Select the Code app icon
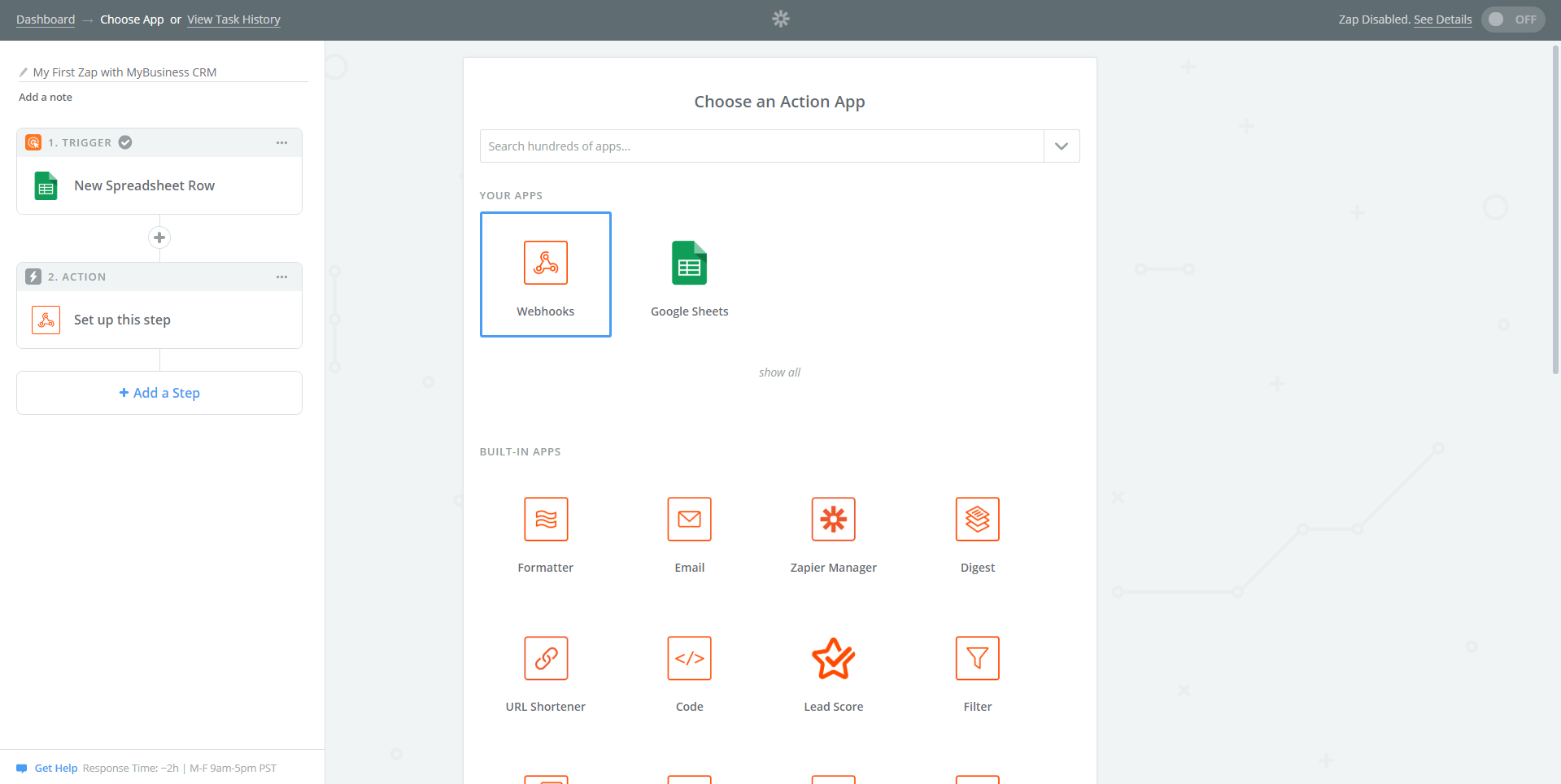The width and height of the screenshot is (1561, 784). pyautogui.click(x=689, y=658)
